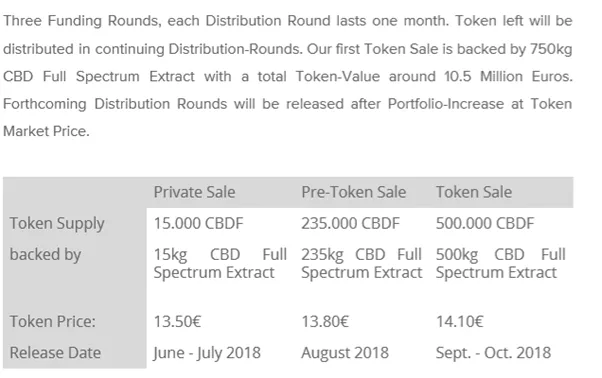Click the 235kg CBD Full Spectrum Extract cell
Image resolution: width=602 pixels, height=378 pixels.
tap(362, 264)
